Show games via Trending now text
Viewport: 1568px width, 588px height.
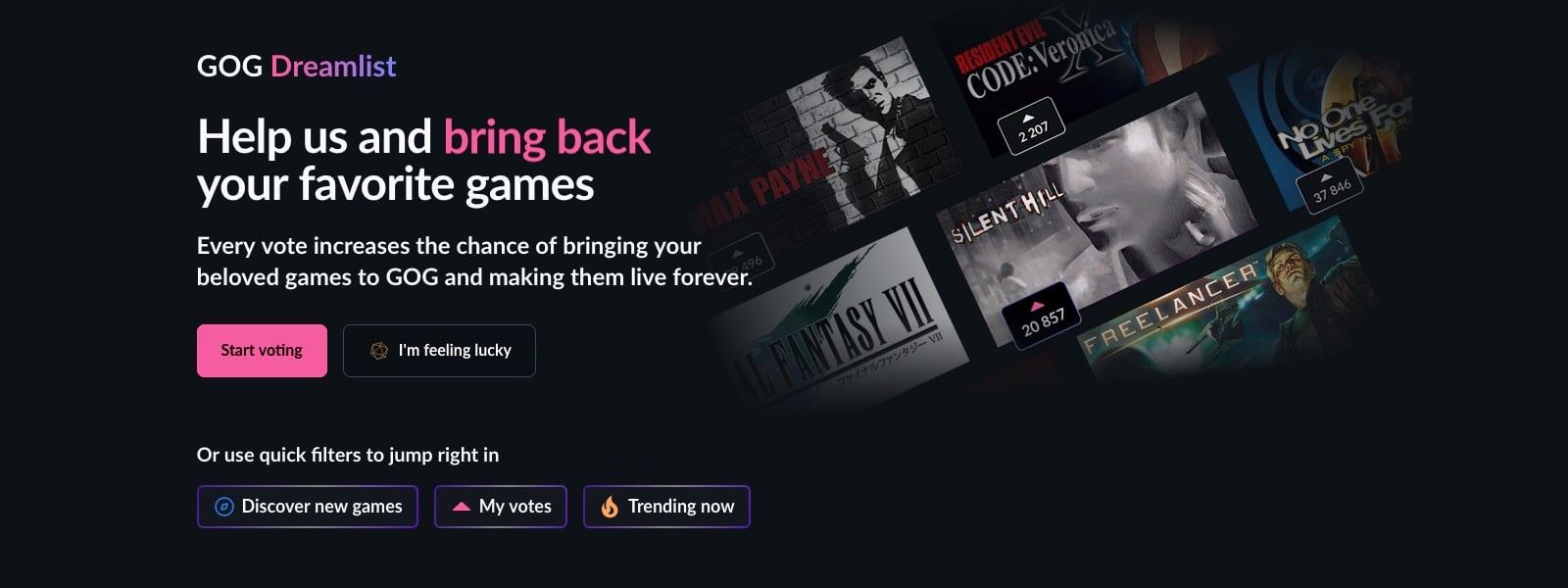coord(681,507)
